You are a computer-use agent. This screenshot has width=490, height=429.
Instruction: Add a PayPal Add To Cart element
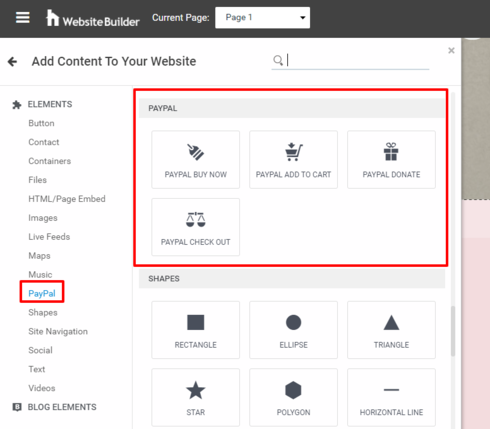point(293,160)
